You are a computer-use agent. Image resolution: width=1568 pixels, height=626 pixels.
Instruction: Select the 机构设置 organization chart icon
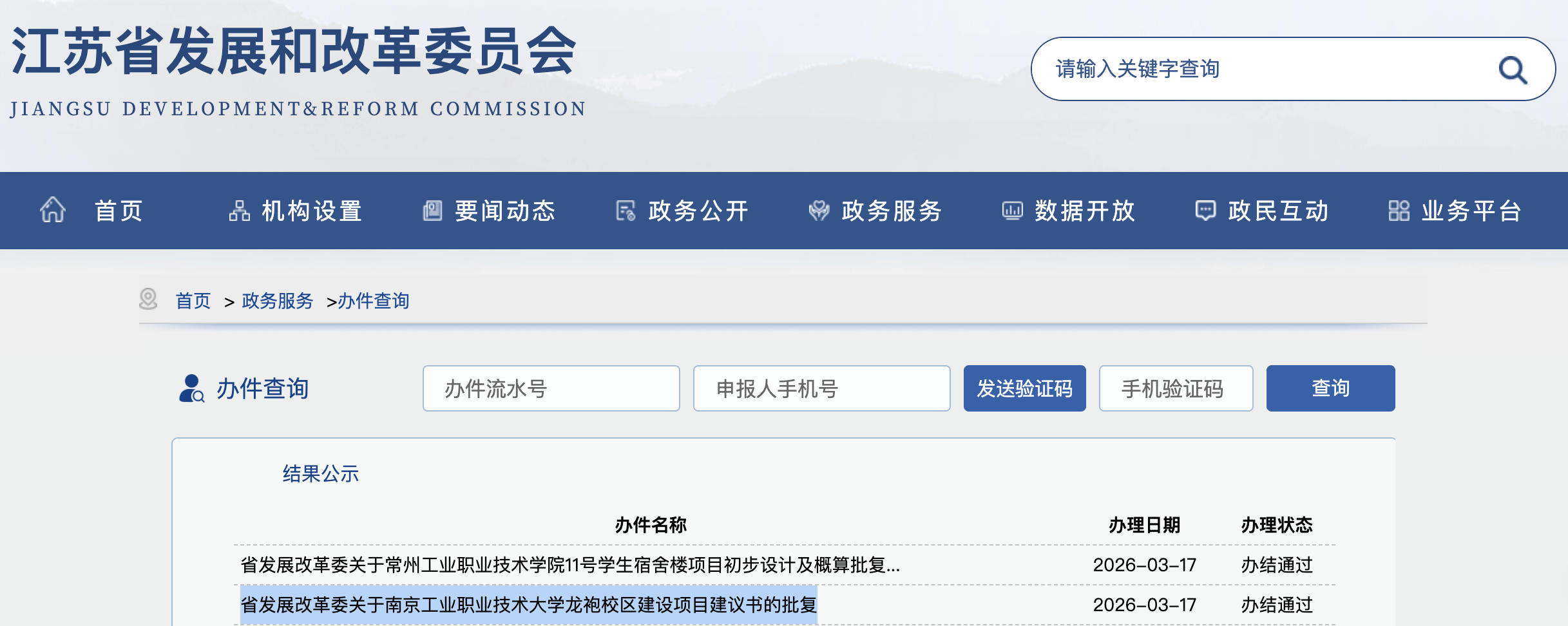point(239,211)
